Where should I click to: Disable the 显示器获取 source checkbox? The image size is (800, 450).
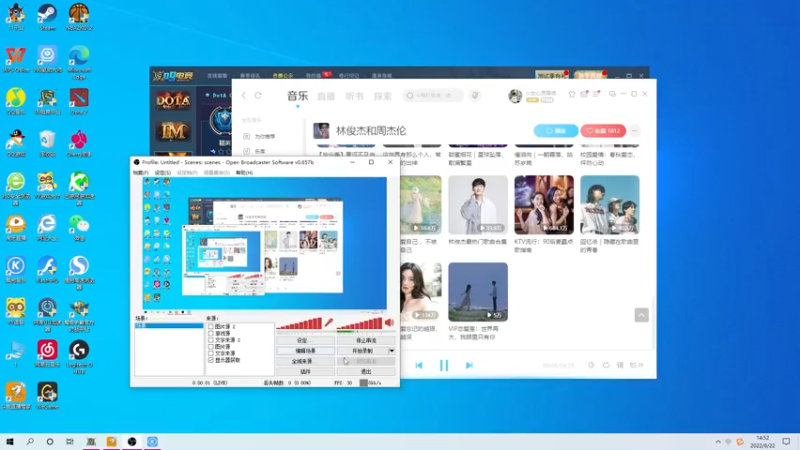tap(211, 360)
